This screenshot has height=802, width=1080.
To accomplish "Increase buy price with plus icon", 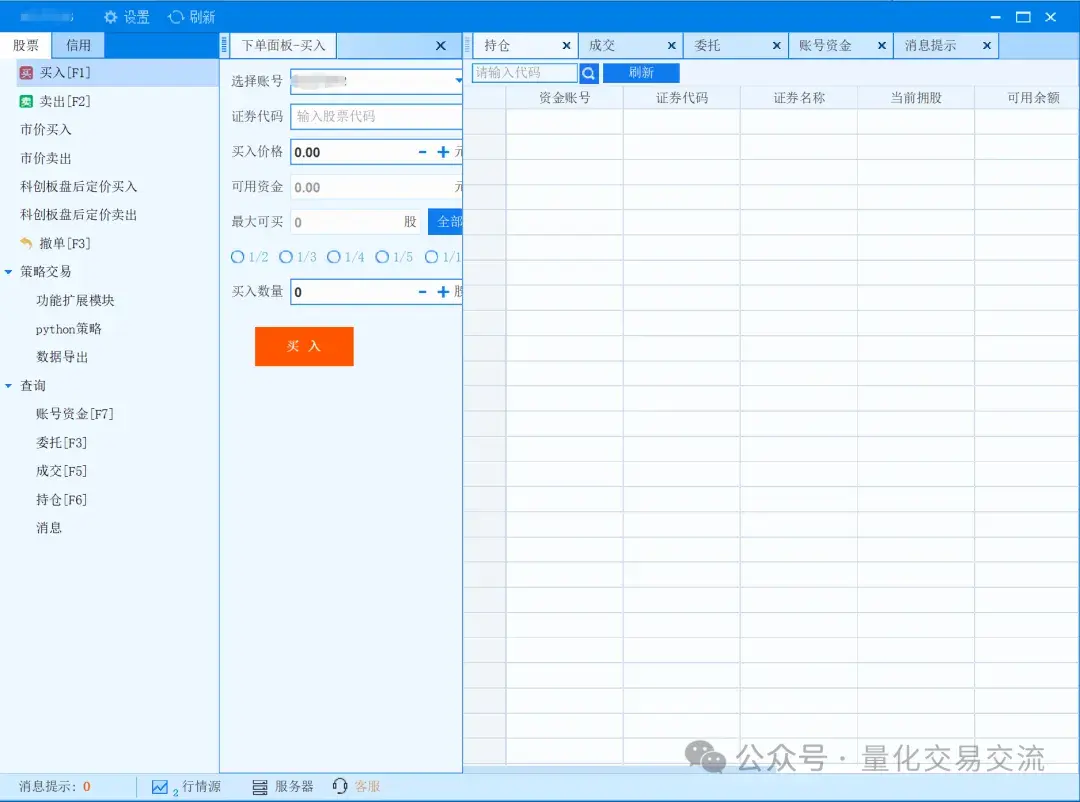I will coord(443,152).
